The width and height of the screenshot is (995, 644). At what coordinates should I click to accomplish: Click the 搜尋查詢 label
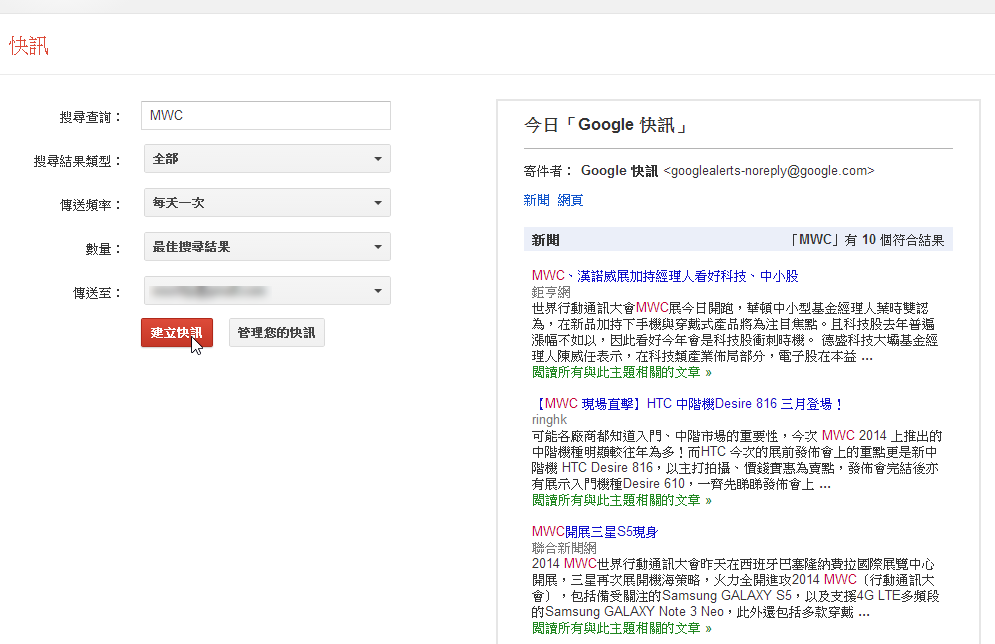[90, 117]
